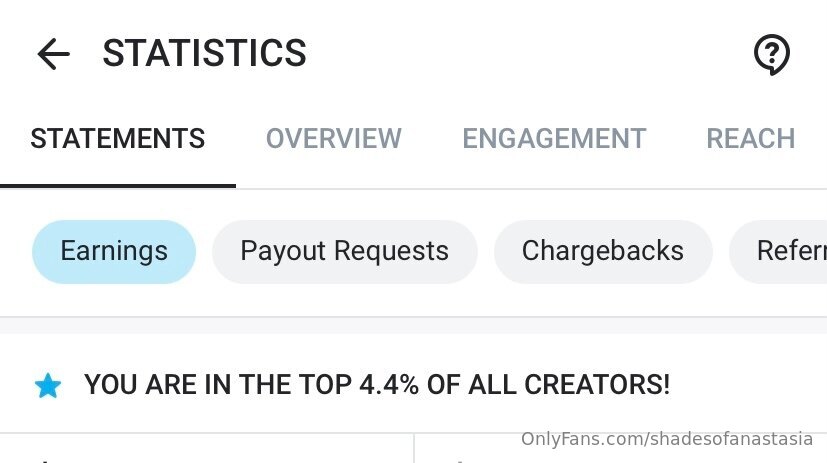Click the active tab underline beneath STATEMENTS

118,186
